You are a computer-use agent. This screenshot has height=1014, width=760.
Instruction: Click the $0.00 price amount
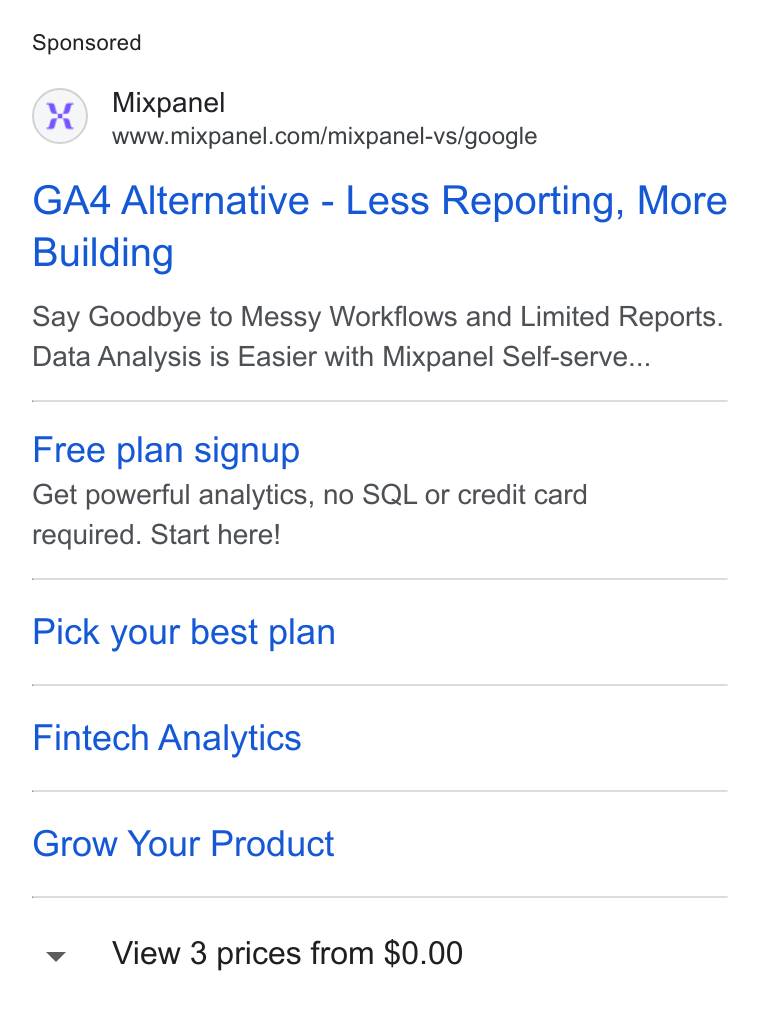tap(424, 953)
